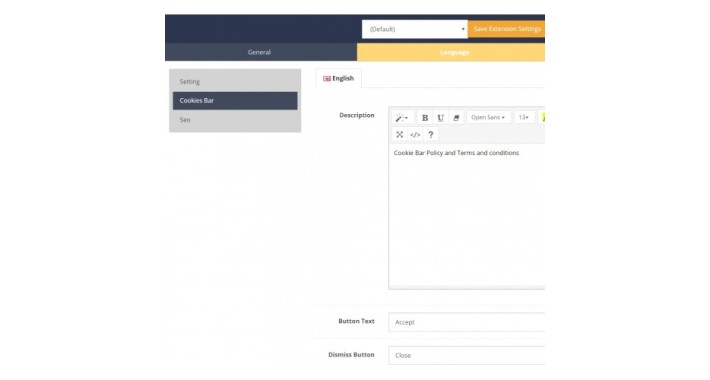Viewport: 710px width, 380px height.
Task: Click inside the Description editor text area
Action: click(467, 216)
